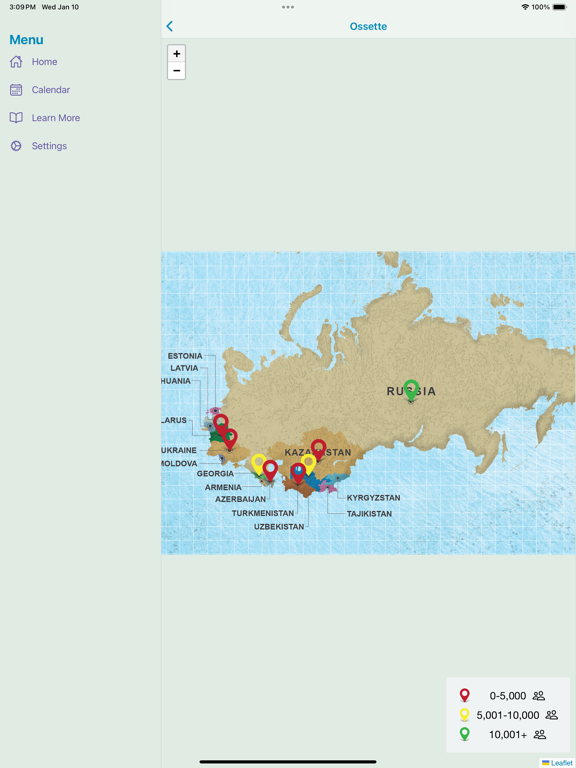Tap the red pin over Ukraine

click(x=229, y=439)
